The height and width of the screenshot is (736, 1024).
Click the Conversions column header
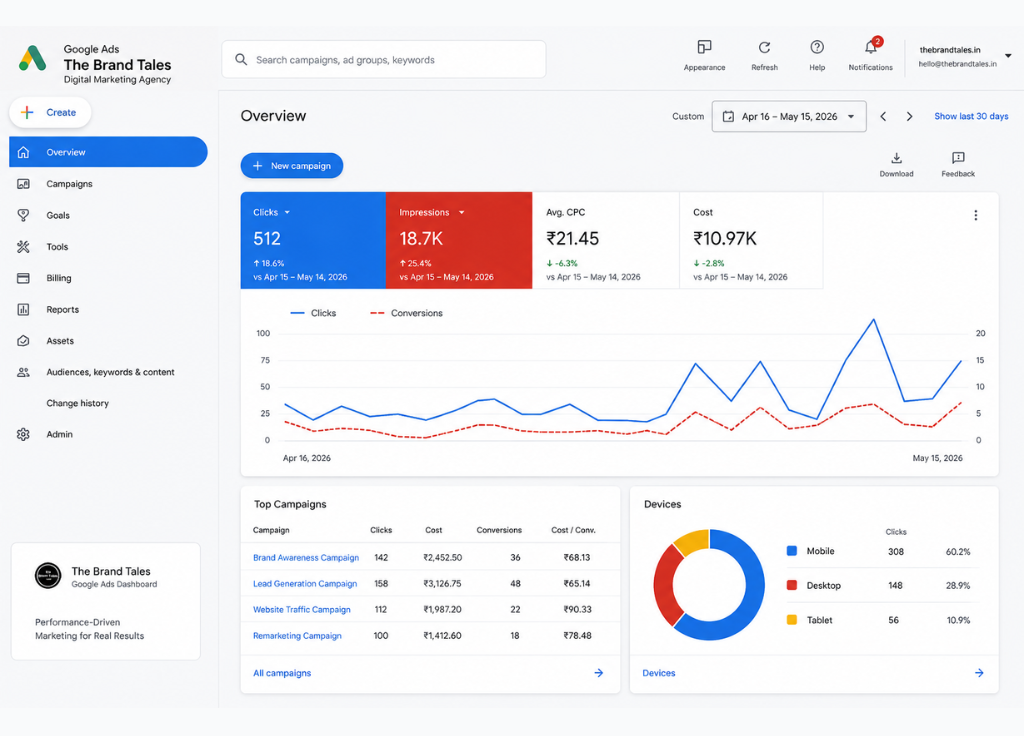tap(499, 530)
